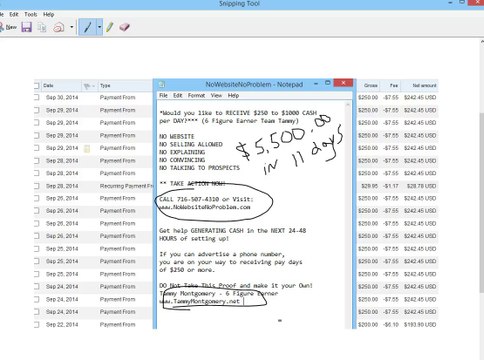Check the Sep 22, 2014 row checkbox
The width and height of the screenshot is (484, 360).
[x=36, y=325]
